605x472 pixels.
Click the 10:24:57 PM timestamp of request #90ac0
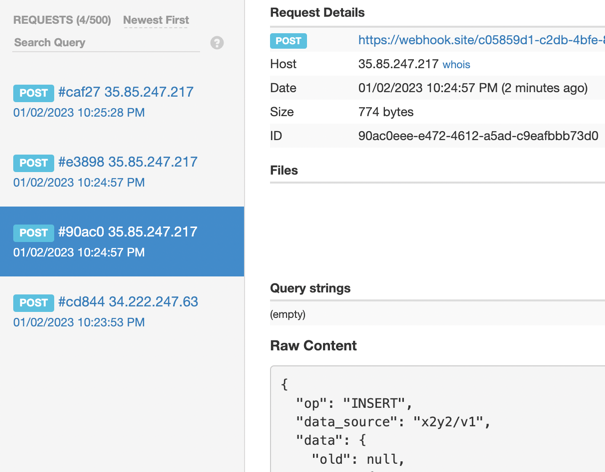point(79,252)
